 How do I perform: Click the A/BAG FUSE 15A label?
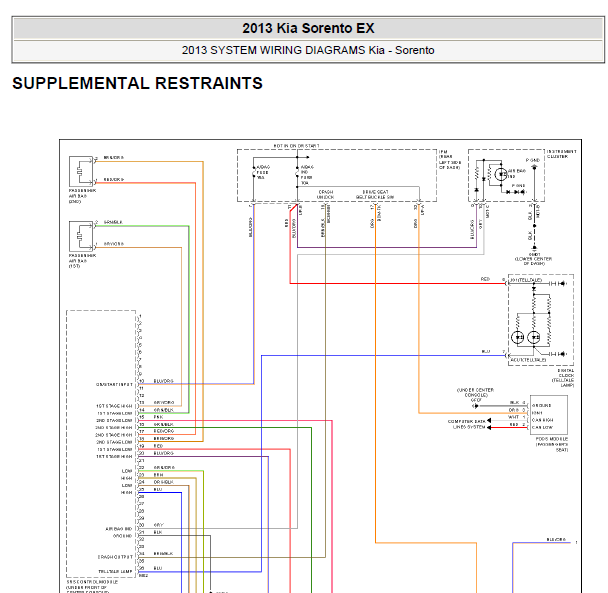coord(263,172)
